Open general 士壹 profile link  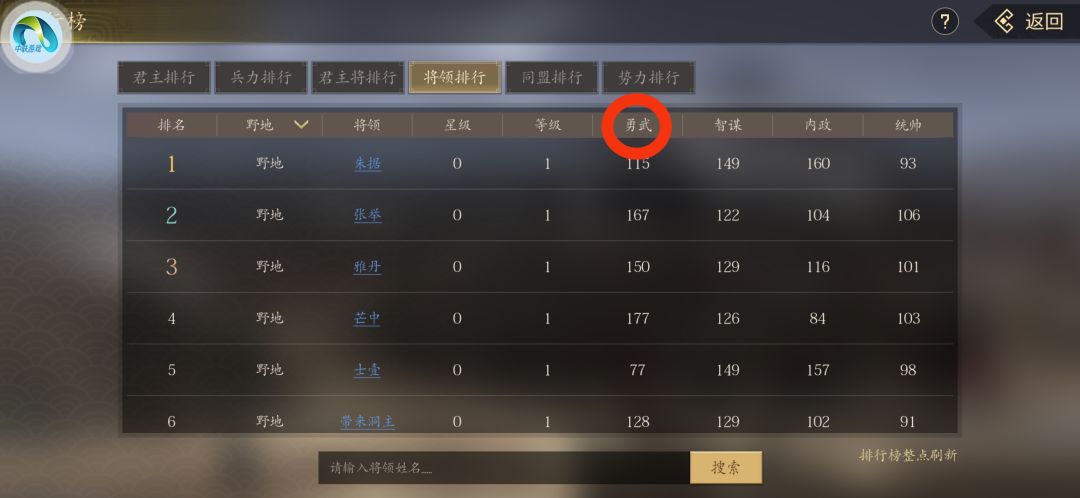pos(367,371)
